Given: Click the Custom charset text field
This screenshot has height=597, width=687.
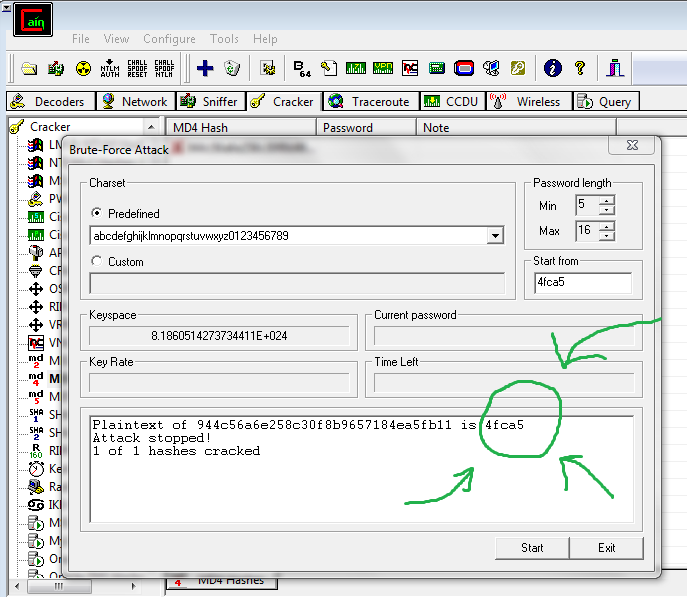Looking at the screenshot, I should click(297, 283).
